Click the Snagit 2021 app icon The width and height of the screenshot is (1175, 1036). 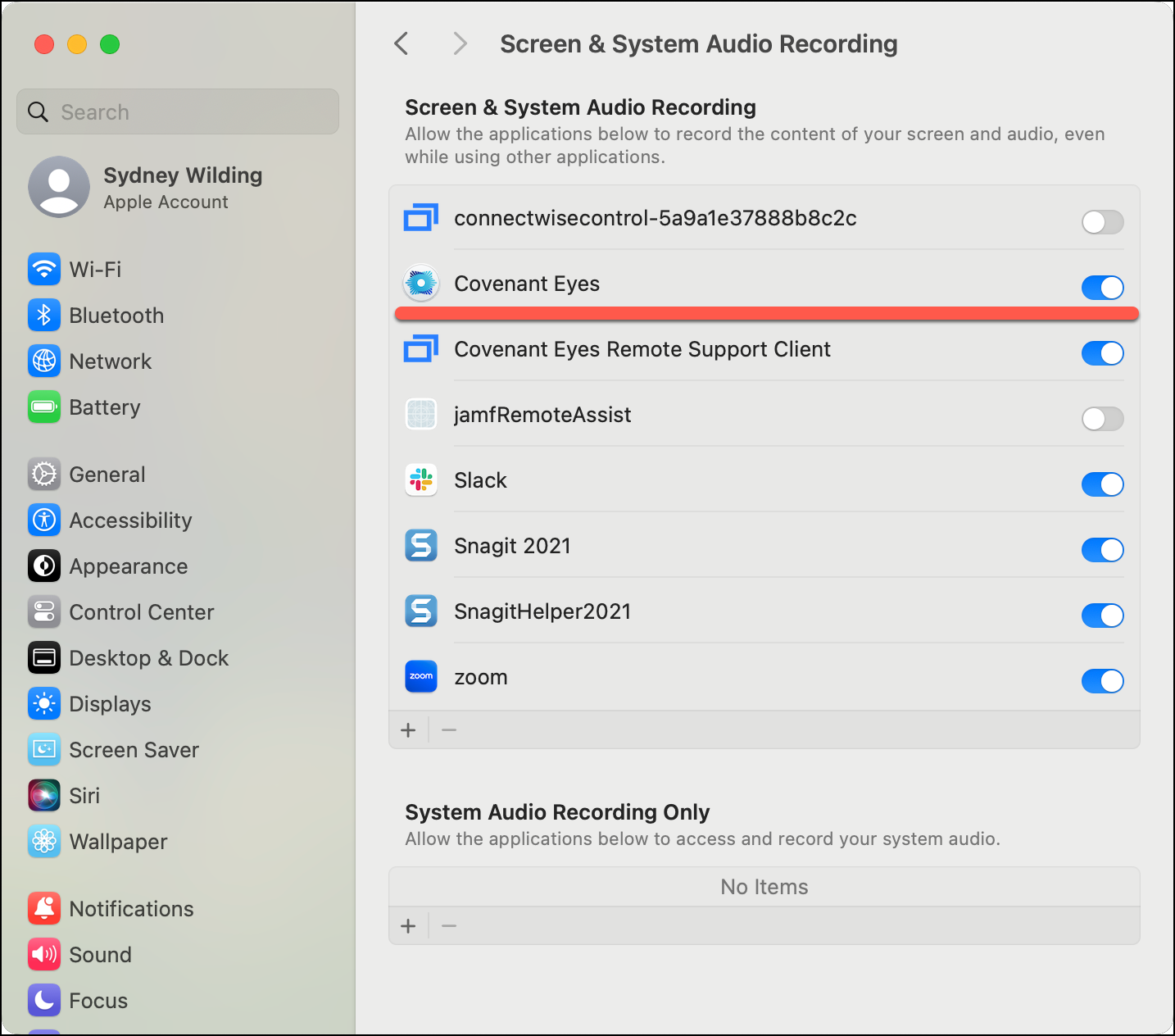[421, 546]
